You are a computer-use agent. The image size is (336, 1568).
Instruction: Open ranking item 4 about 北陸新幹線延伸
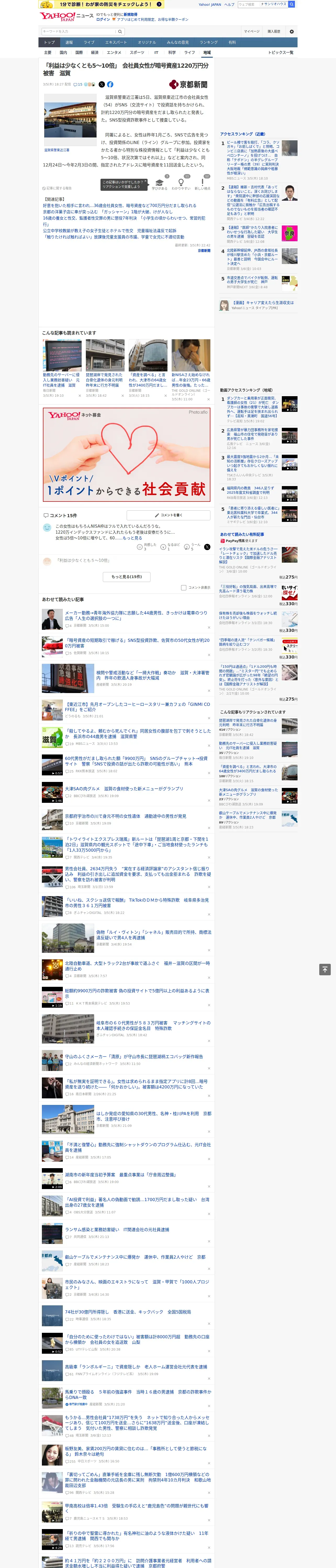tap(259, 259)
